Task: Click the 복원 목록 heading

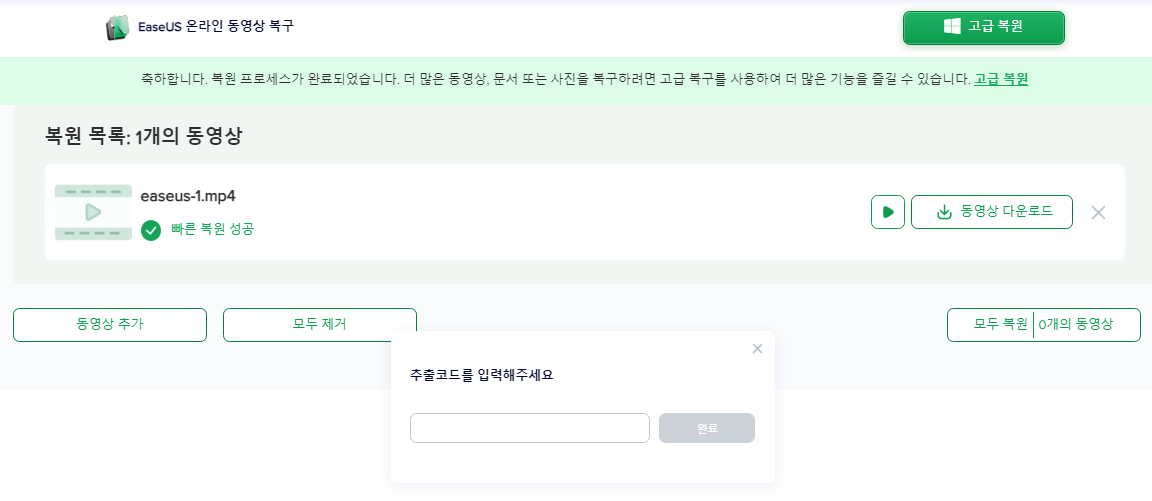Action: pyautogui.click(x=144, y=137)
